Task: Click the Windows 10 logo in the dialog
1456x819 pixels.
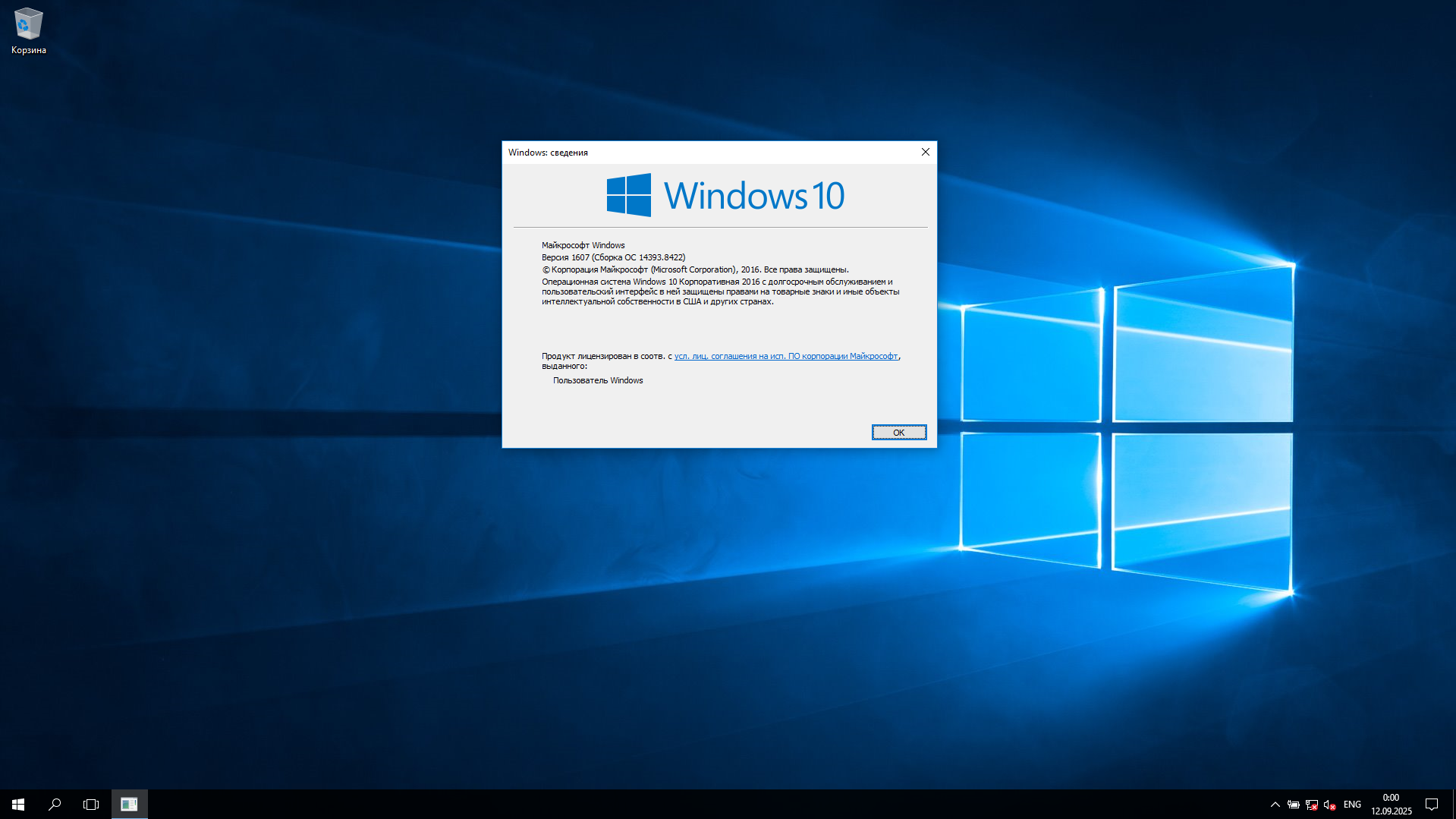Action: (x=725, y=195)
